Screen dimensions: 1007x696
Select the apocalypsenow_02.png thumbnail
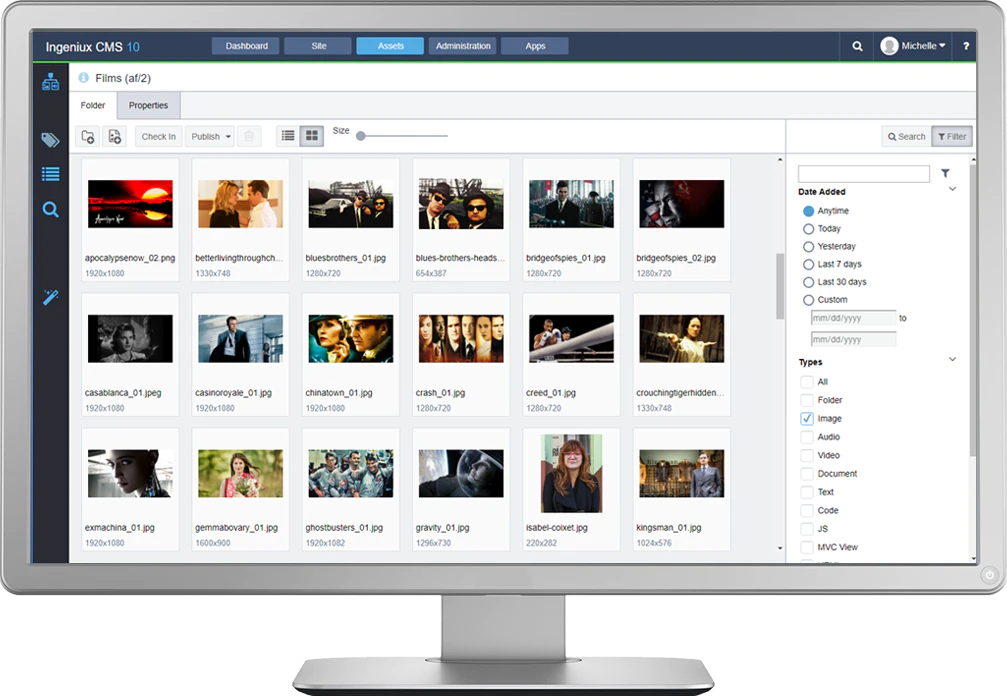pyautogui.click(x=130, y=204)
